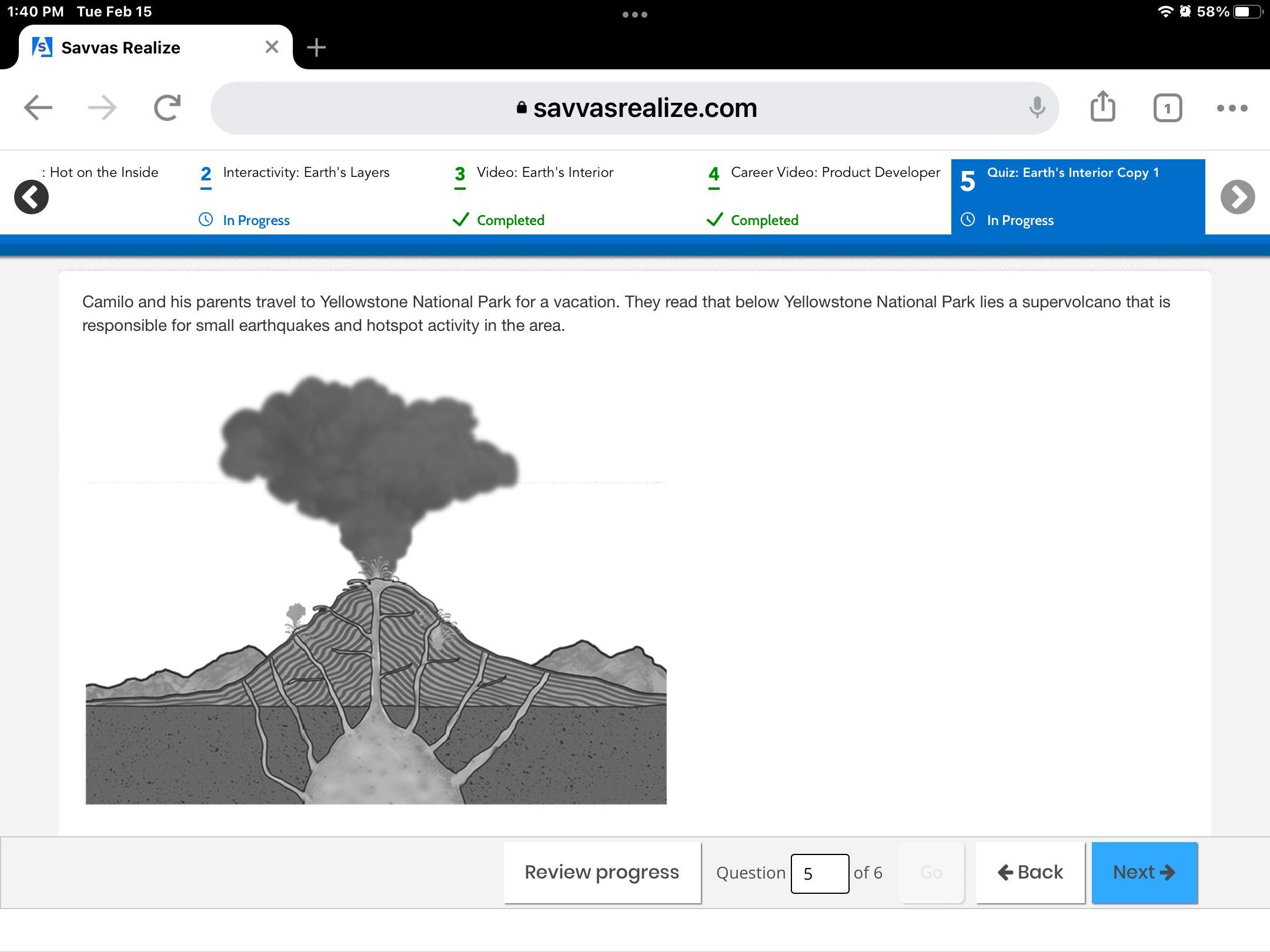Click the lock icon beside the URL

521,108
